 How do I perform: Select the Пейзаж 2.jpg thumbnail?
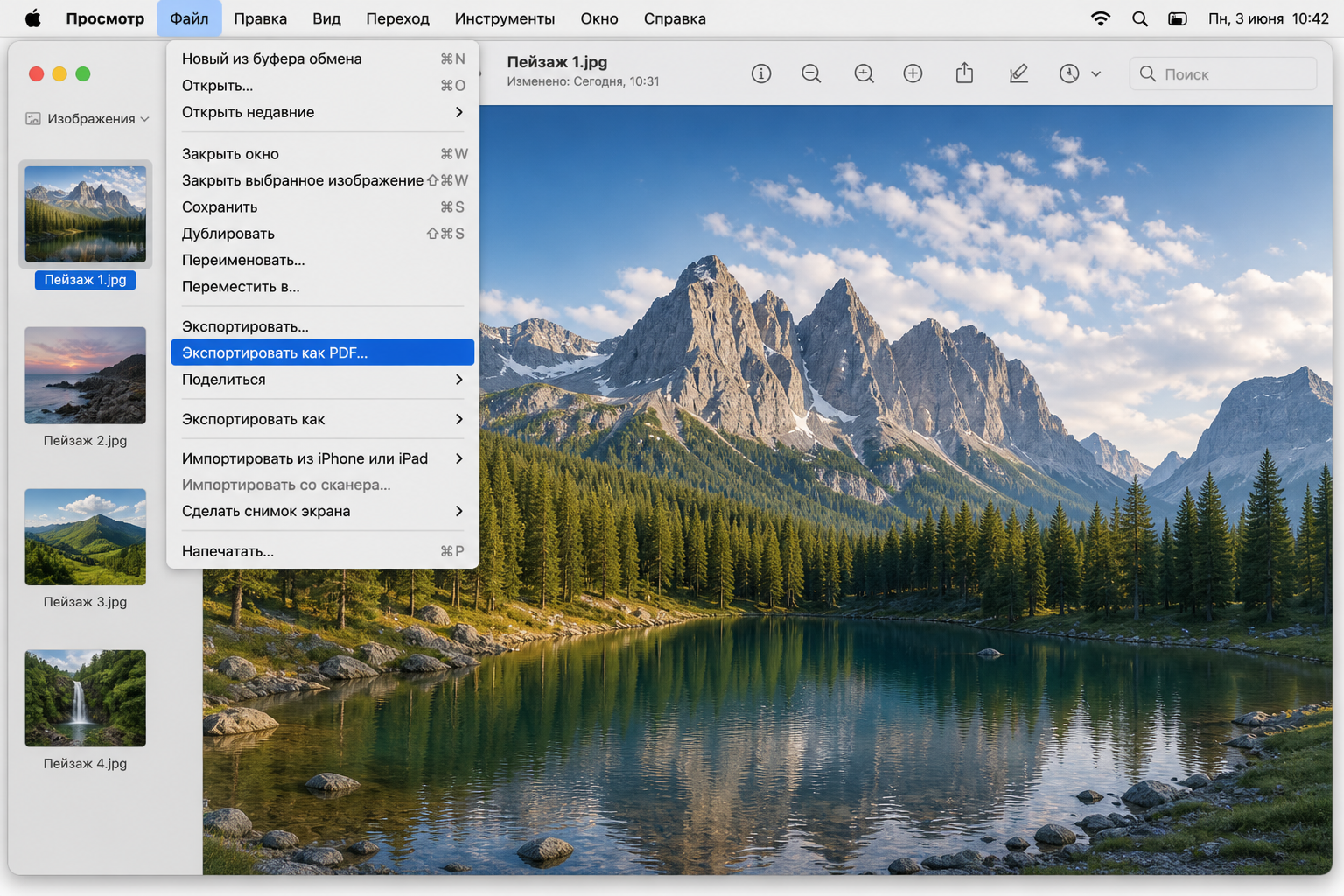point(86,376)
